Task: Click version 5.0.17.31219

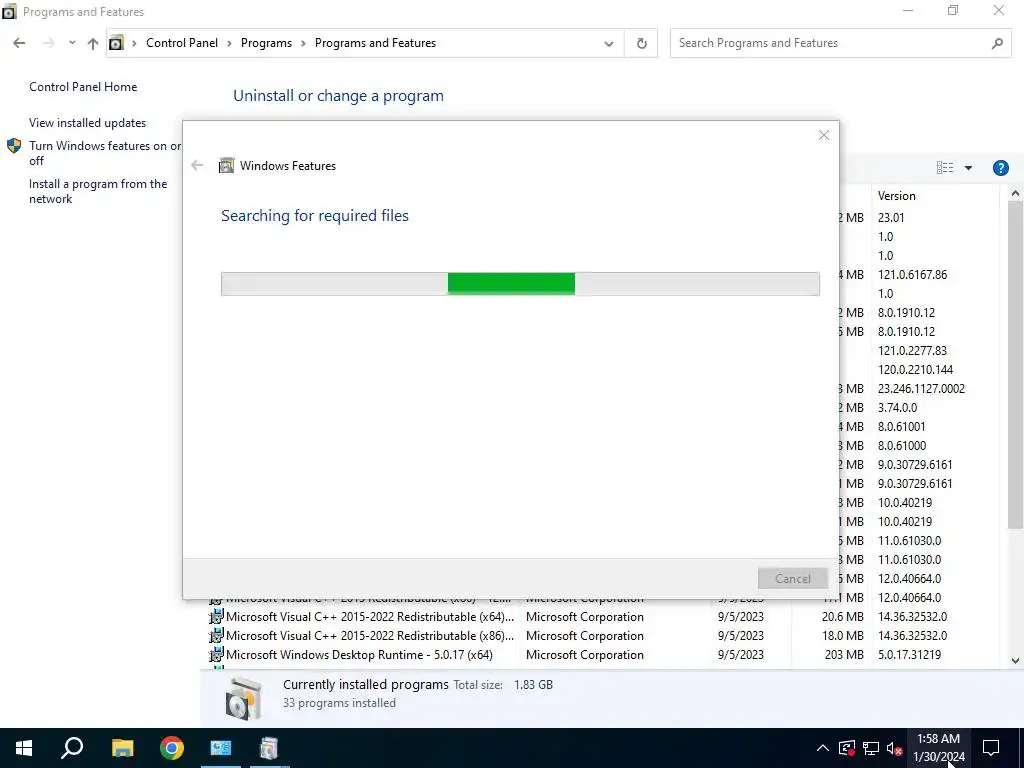Action: click(x=909, y=654)
